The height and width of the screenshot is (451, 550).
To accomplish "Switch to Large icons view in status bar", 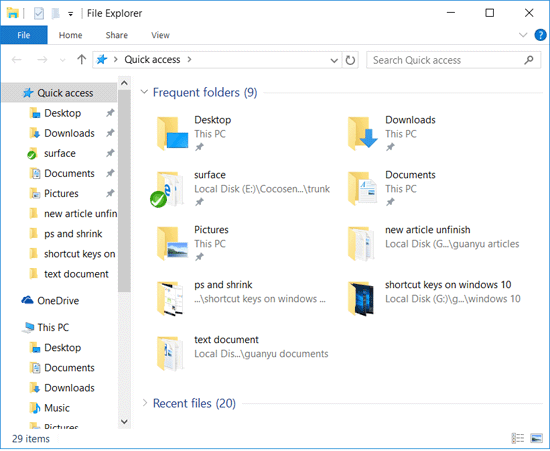I will [x=536, y=438].
